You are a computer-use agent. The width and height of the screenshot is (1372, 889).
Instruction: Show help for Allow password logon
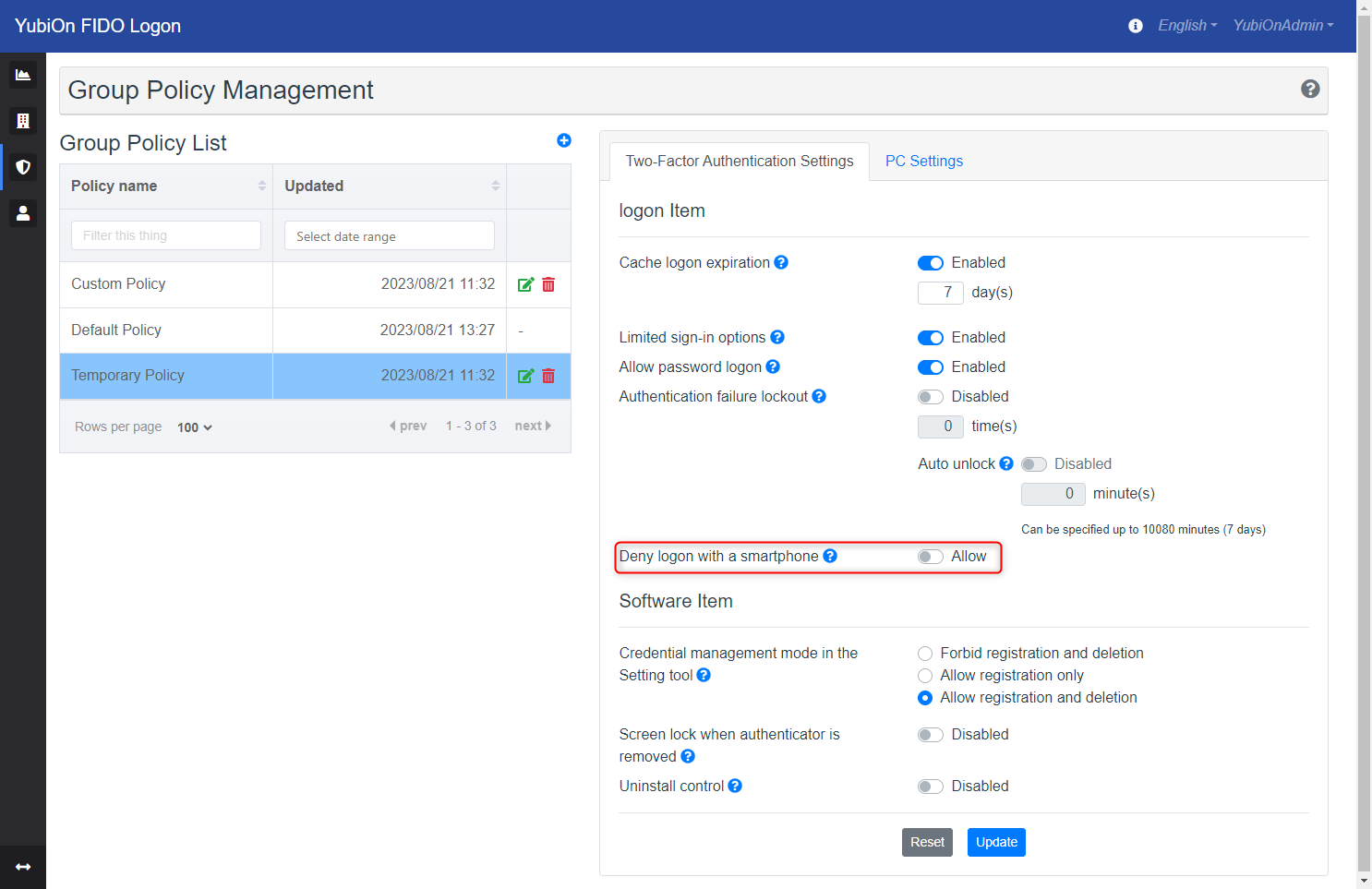pyautogui.click(x=773, y=366)
